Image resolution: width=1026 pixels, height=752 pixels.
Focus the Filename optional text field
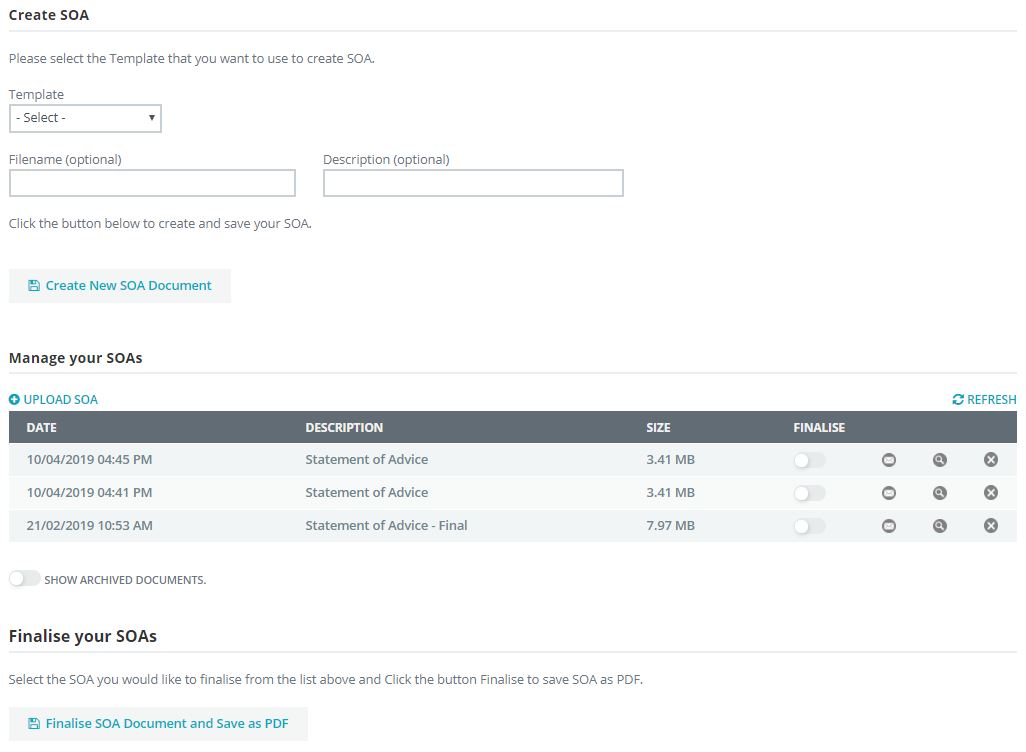(x=152, y=183)
